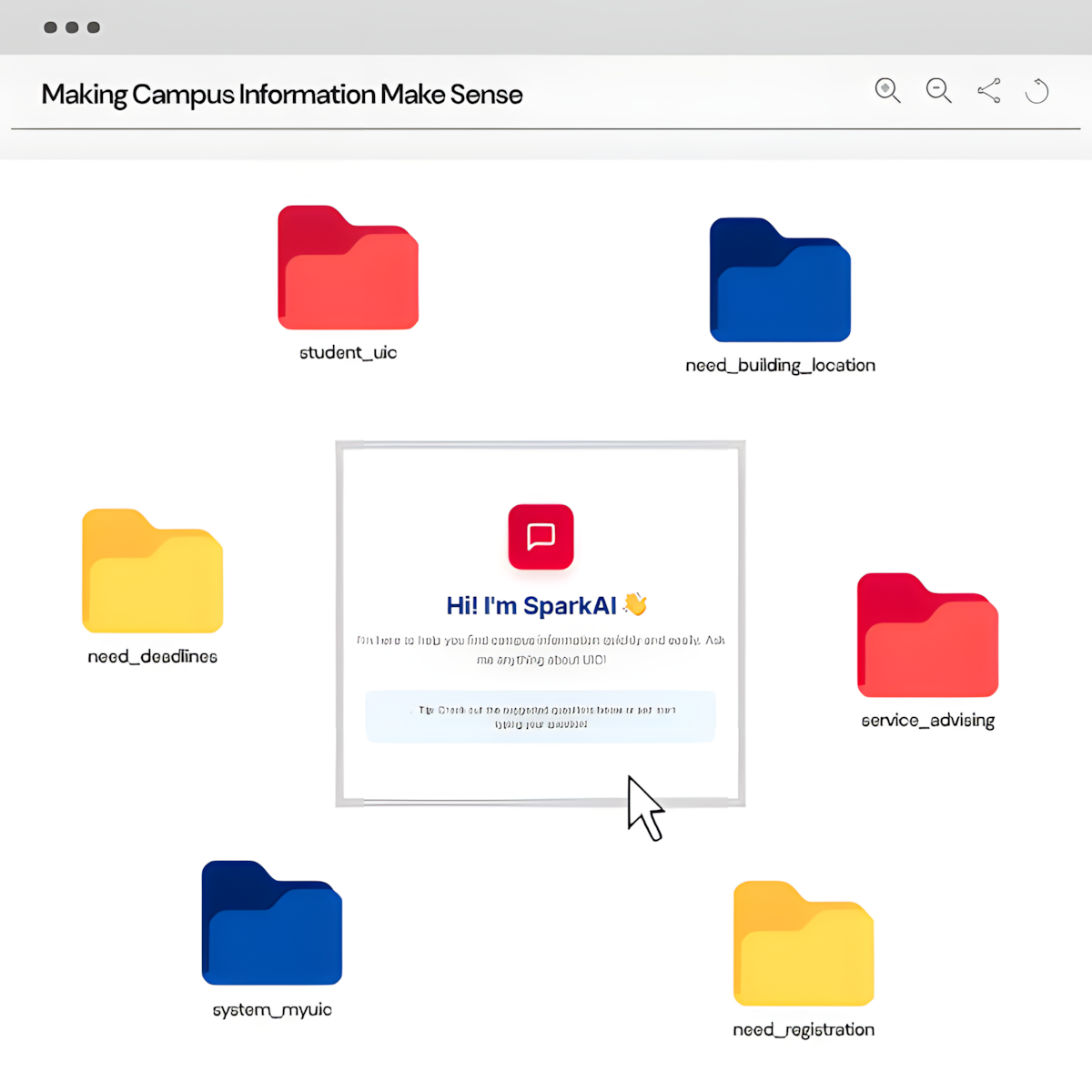Click the need_building_location label text

(781, 366)
